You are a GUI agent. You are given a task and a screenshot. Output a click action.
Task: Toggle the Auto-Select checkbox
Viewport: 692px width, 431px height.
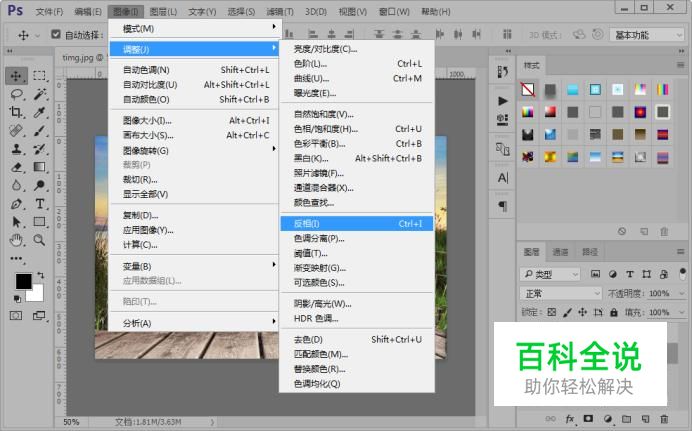56,34
